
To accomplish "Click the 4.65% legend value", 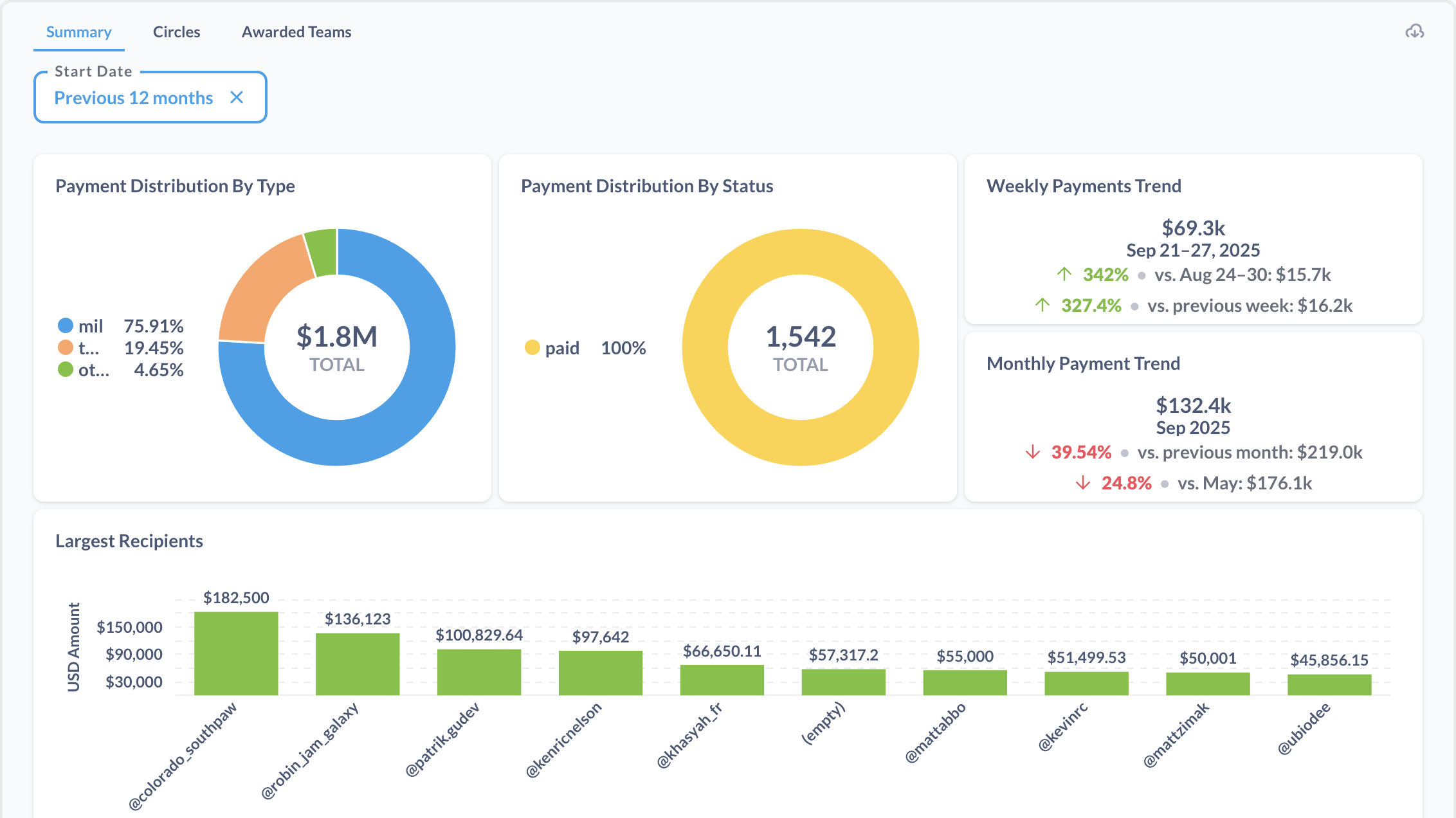I will point(159,370).
